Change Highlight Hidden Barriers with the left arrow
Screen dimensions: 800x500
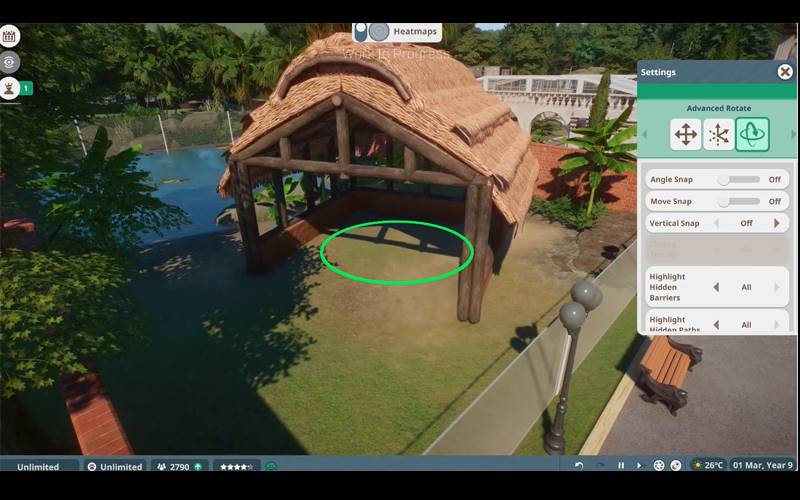point(715,287)
